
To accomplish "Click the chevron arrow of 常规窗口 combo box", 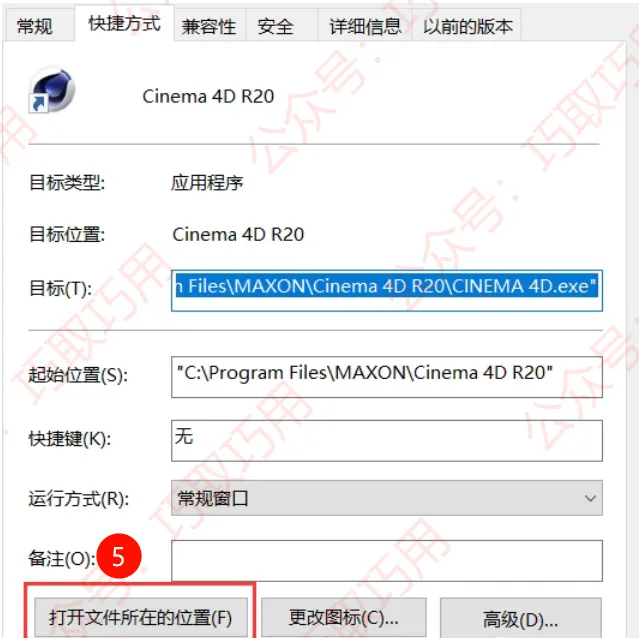I will [590, 498].
